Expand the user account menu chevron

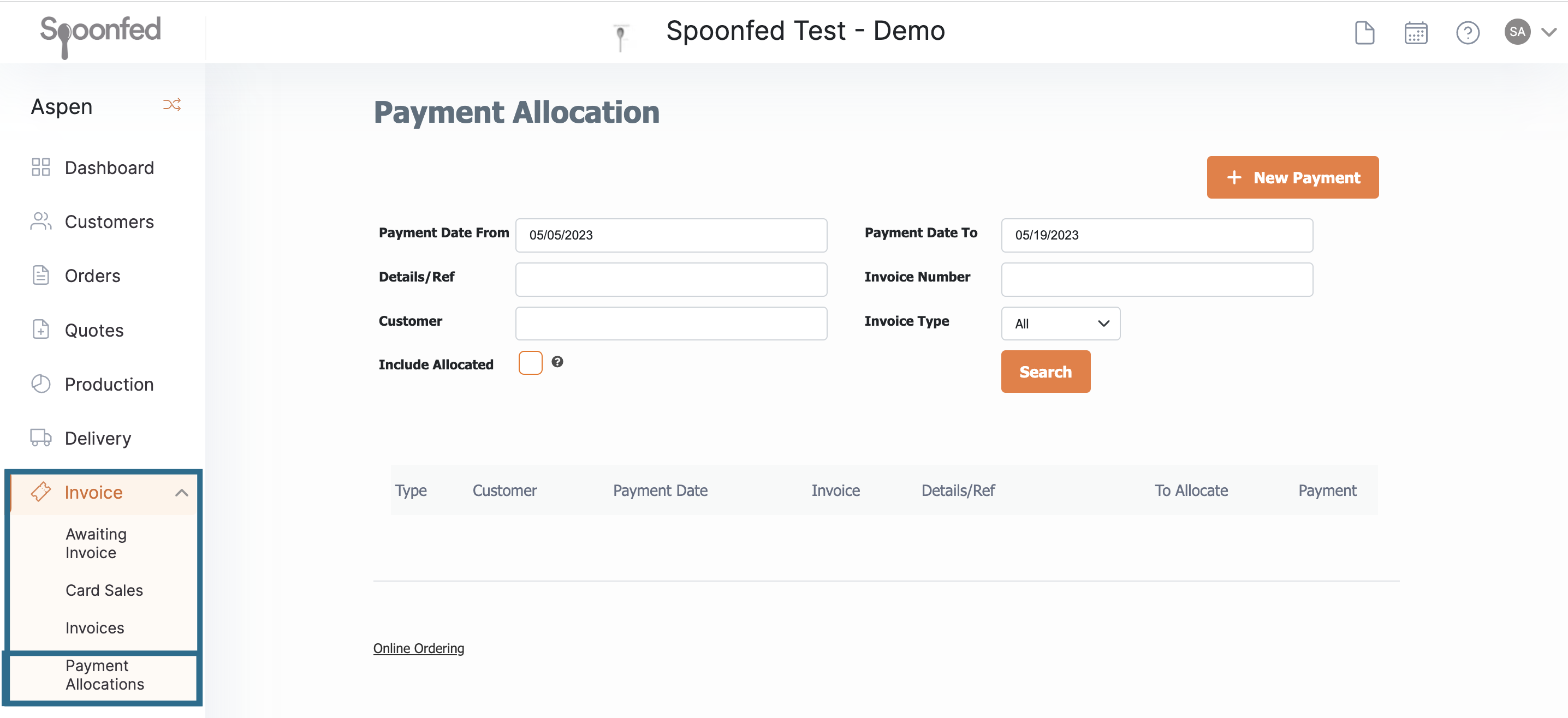1549,32
